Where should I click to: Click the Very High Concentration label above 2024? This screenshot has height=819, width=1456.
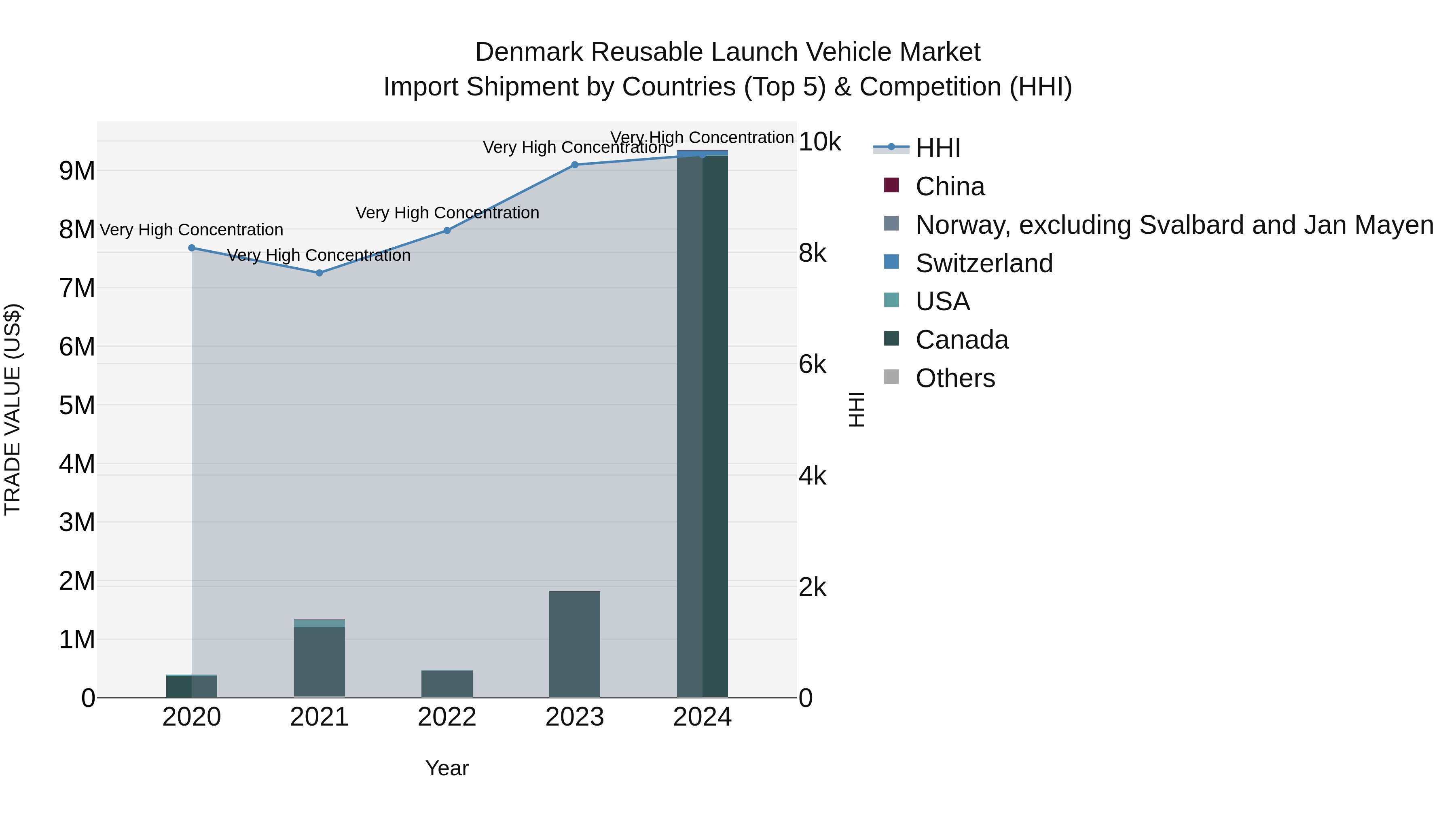pyautogui.click(x=703, y=138)
